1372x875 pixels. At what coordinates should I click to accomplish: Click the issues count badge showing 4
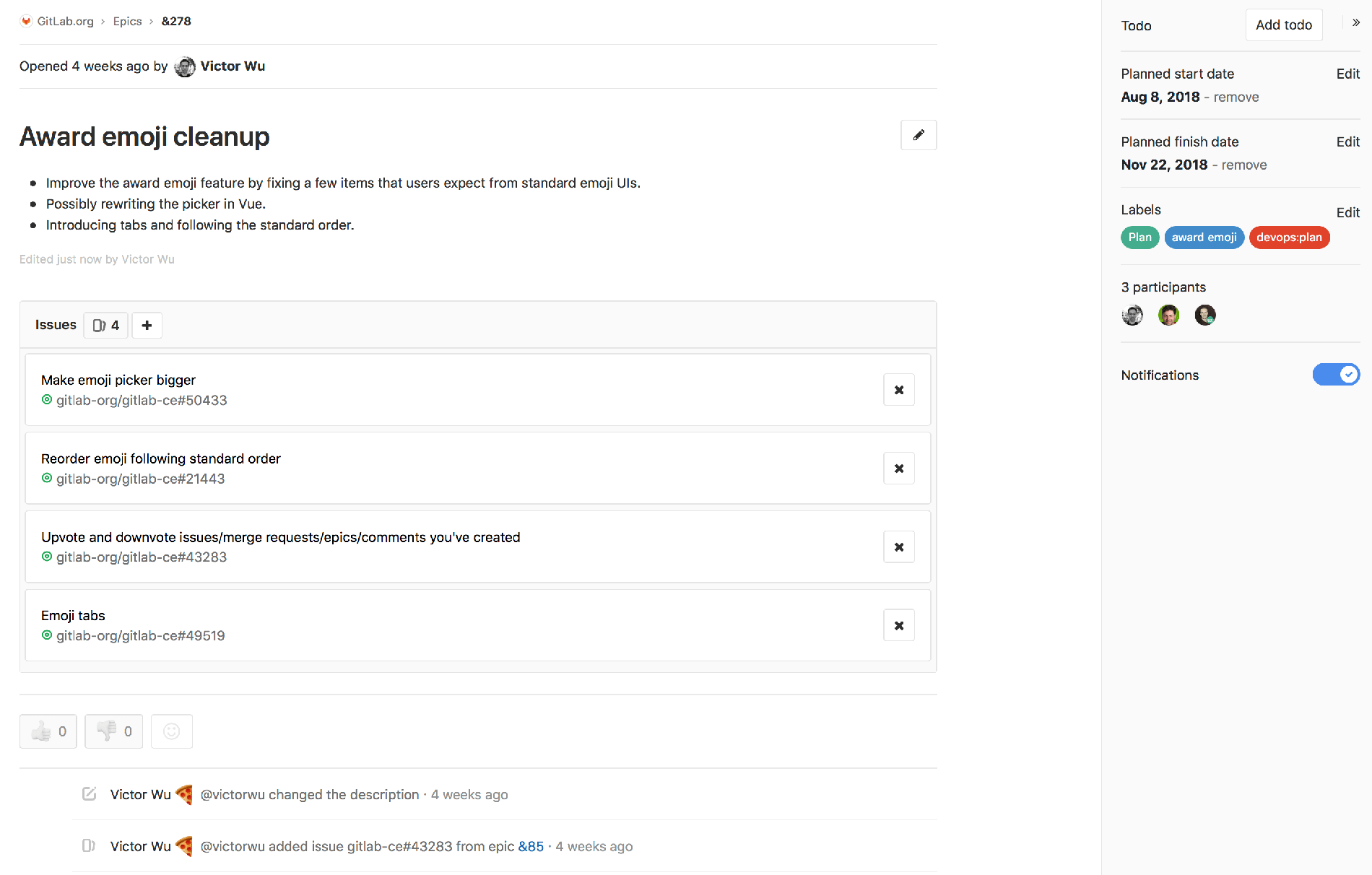pyautogui.click(x=106, y=325)
